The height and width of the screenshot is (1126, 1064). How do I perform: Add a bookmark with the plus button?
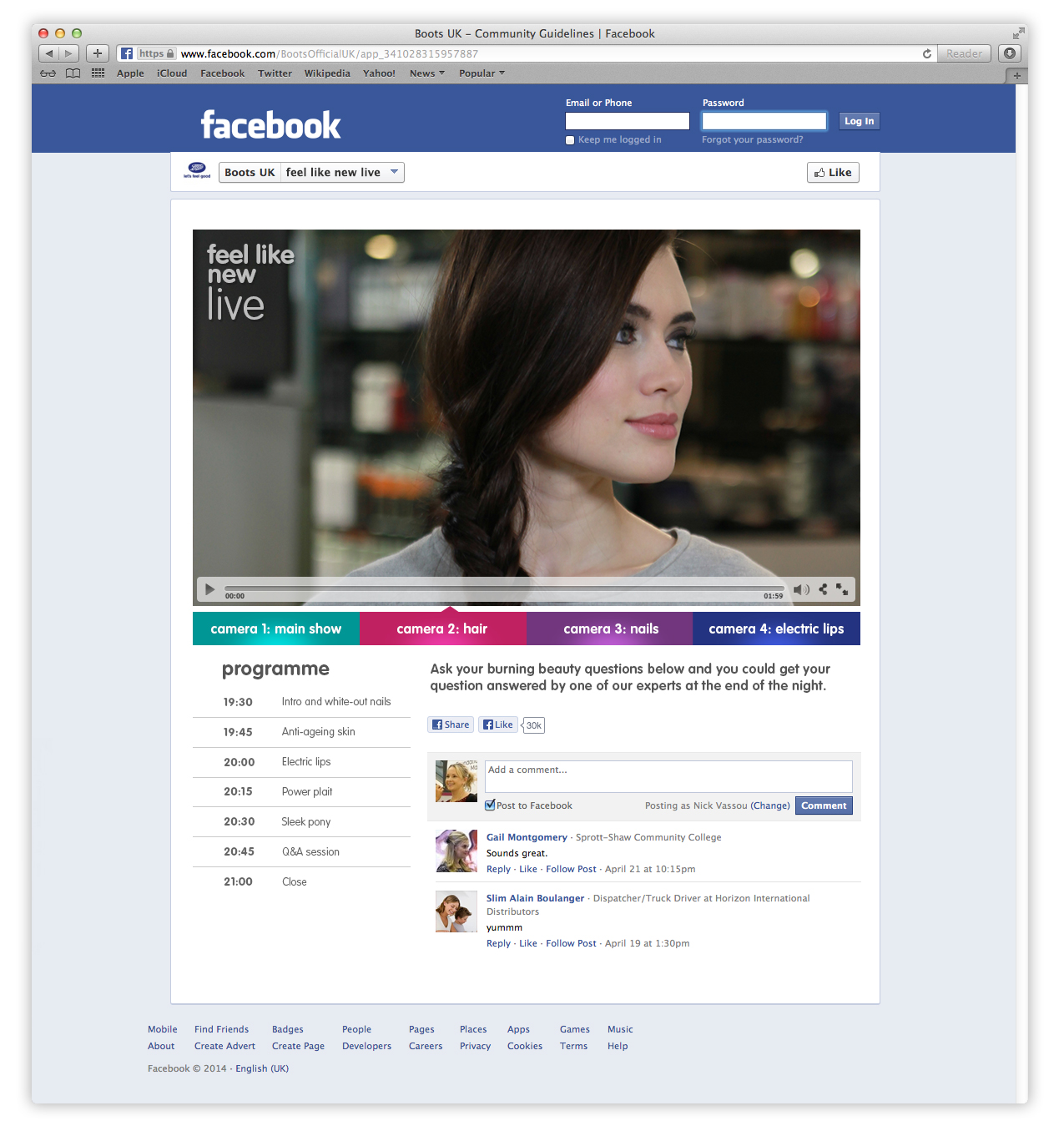[98, 53]
